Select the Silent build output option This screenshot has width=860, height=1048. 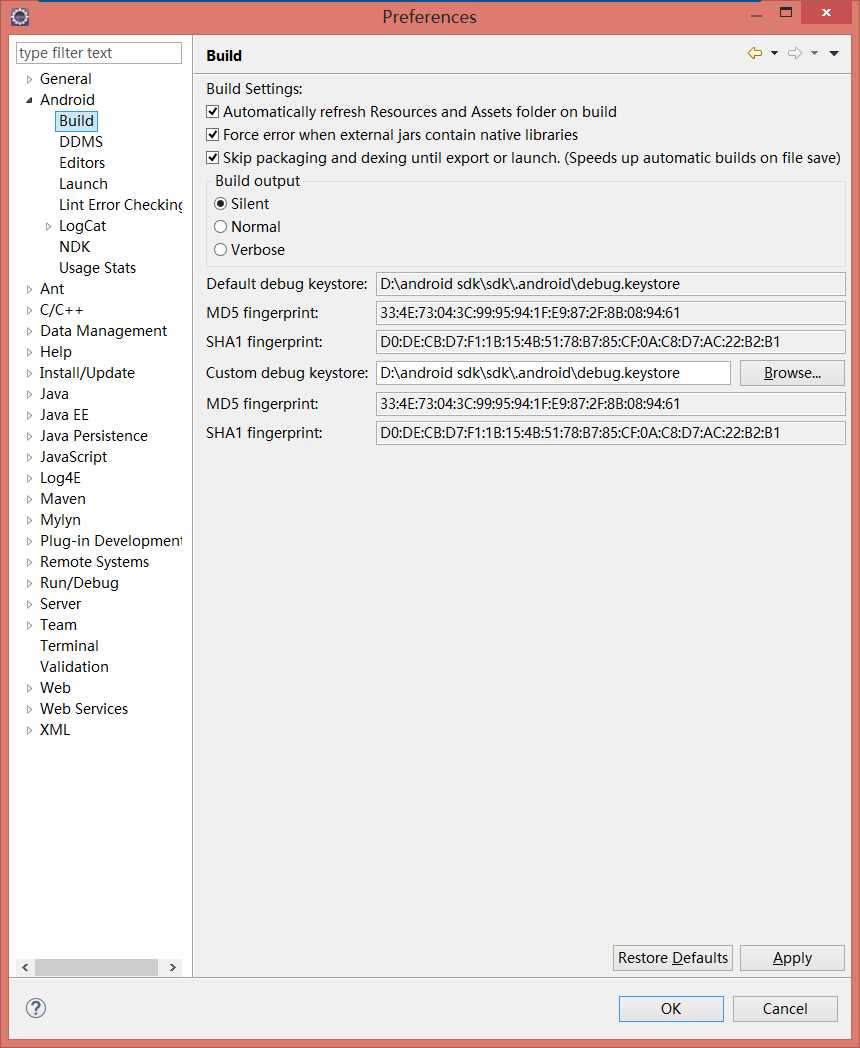point(221,204)
